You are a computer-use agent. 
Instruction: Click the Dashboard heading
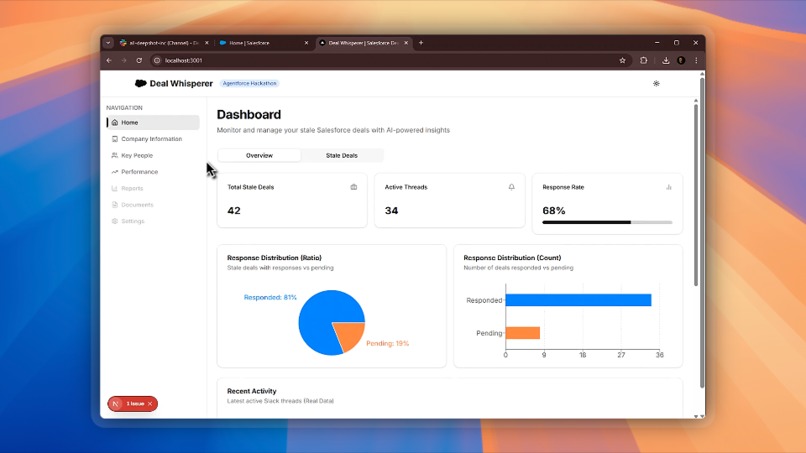[x=249, y=114]
